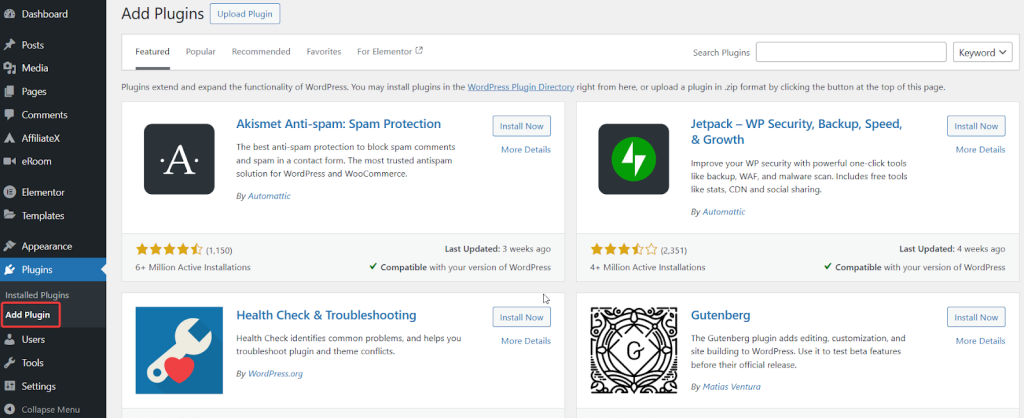Click the Settings sliders icon
This screenshot has height=418, width=1024.
[9, 386]
